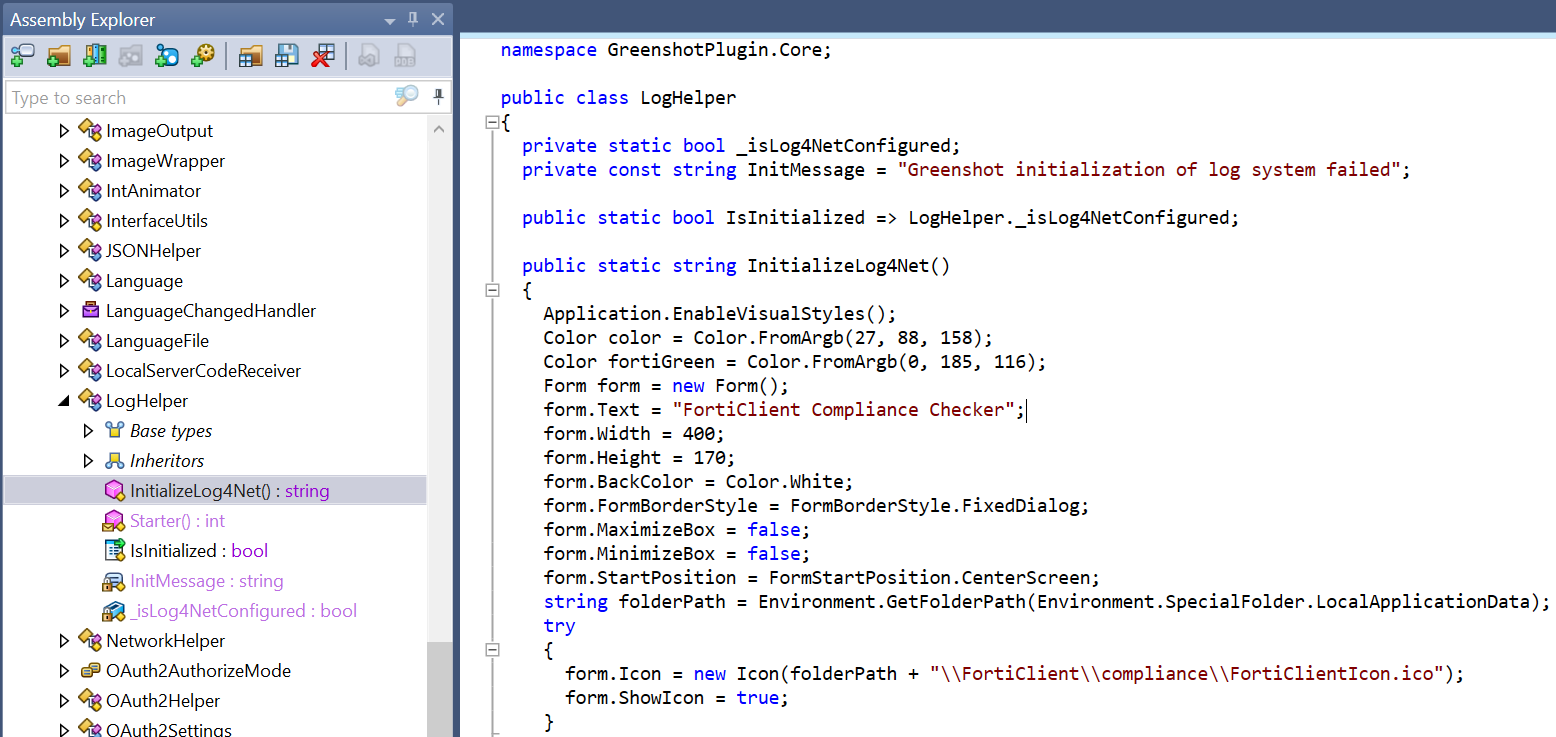The width and height of the screenshot is (1556, 737).
Task: Click the Type to search input field
Action: (x=200, y=98)
